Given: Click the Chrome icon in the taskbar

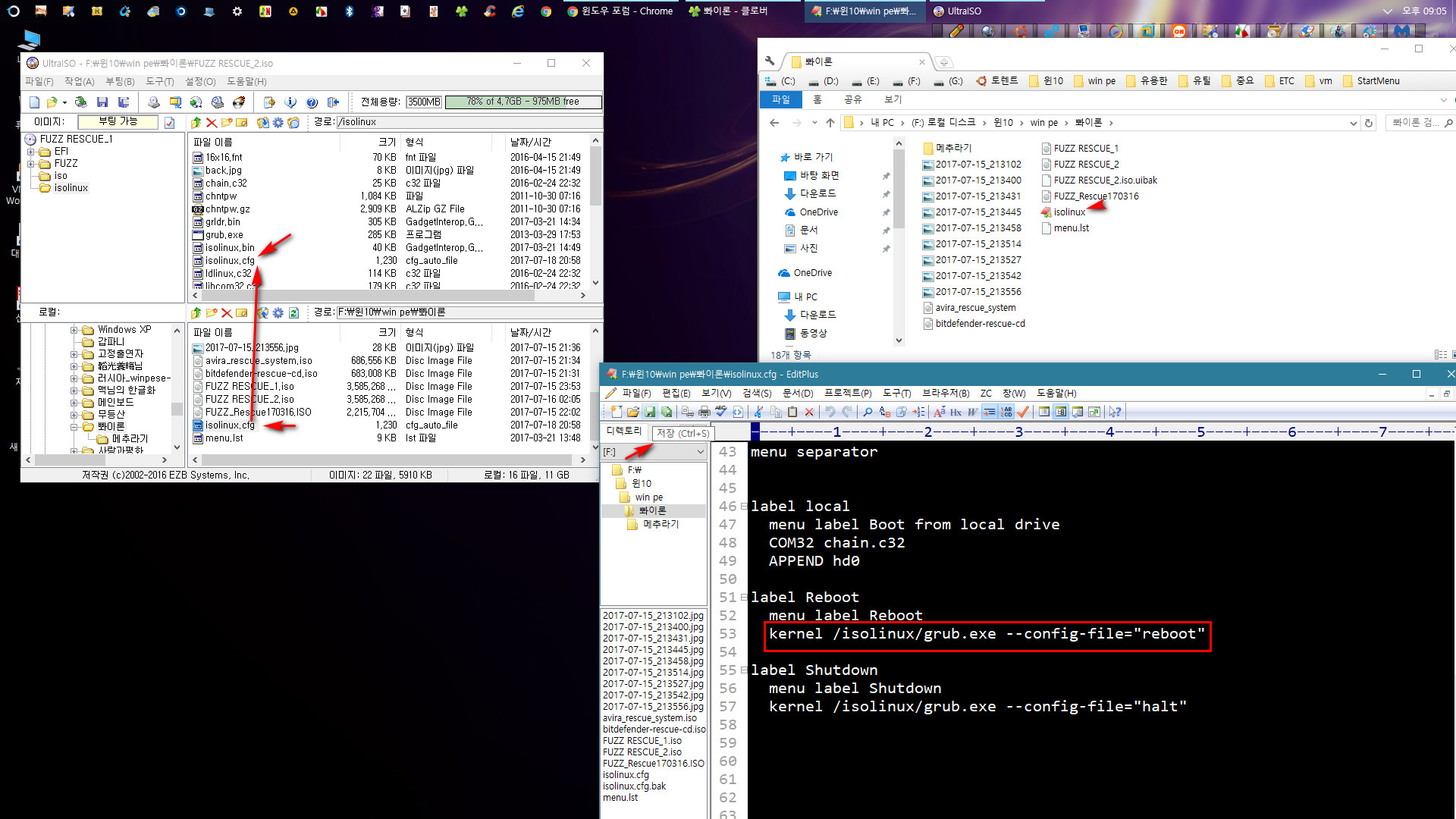Looking at the screenshot, I should [x=546, y=11].
